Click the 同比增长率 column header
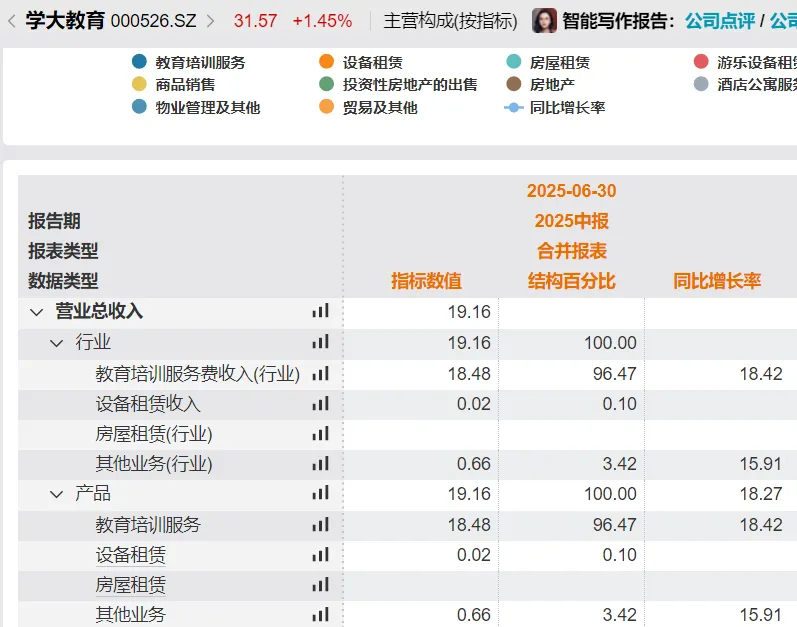This screenshot has height=627, width=797. click(x=717, y=281)
